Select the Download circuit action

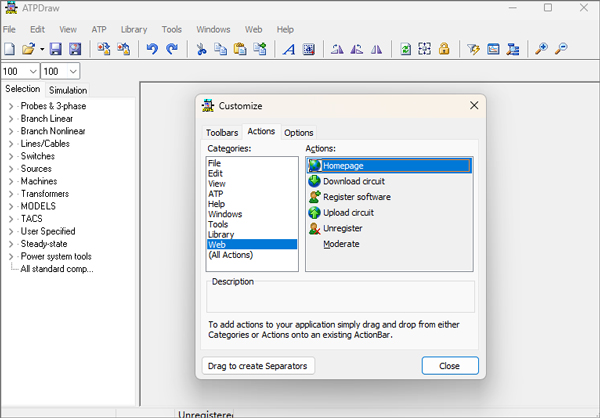353,181
